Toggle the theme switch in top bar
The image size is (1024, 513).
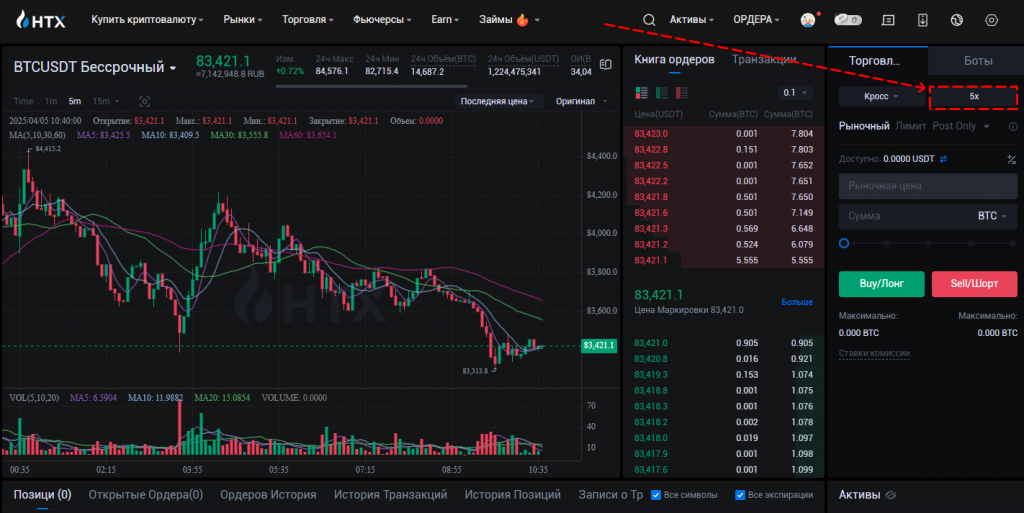click(848, 20)
